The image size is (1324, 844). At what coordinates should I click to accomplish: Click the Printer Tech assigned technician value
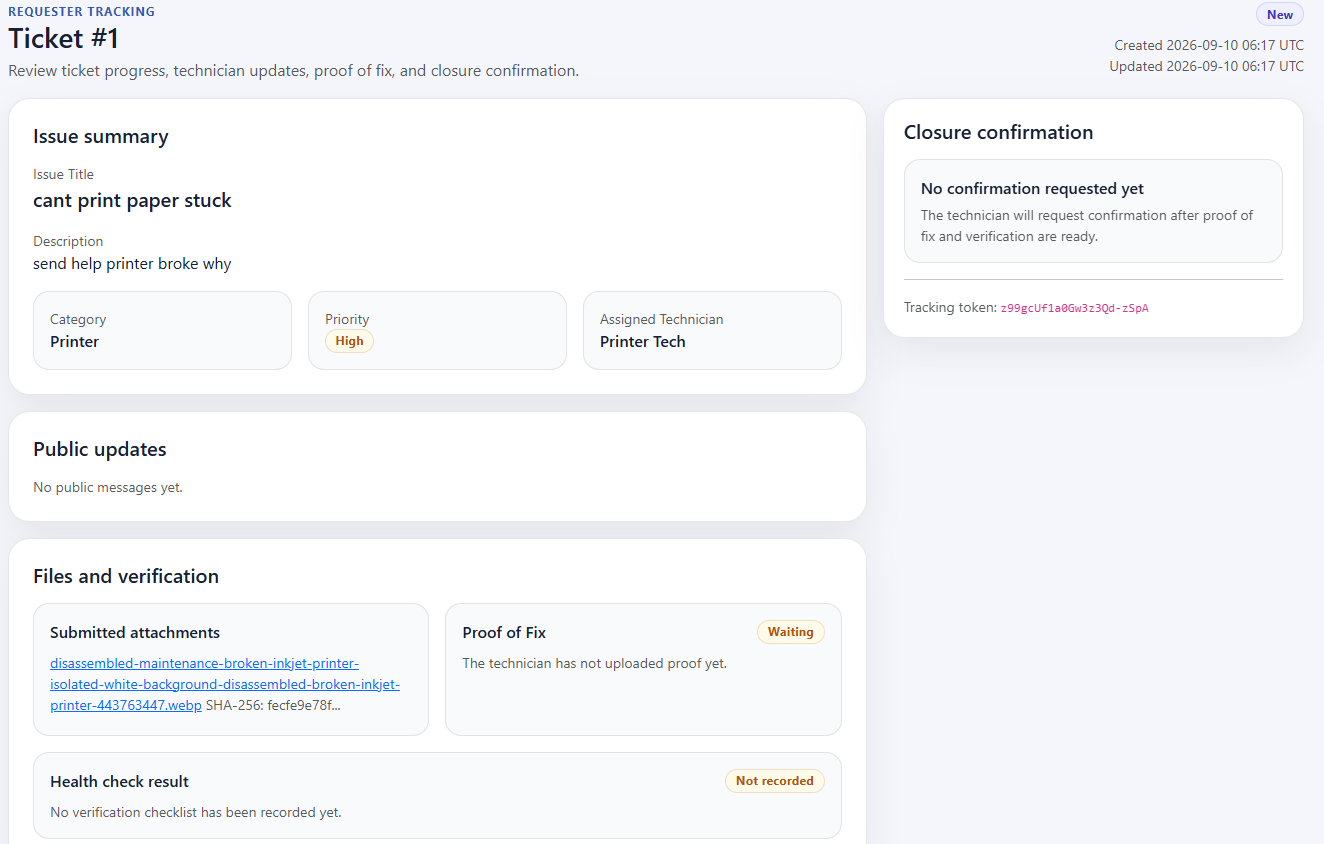[642, 341]
